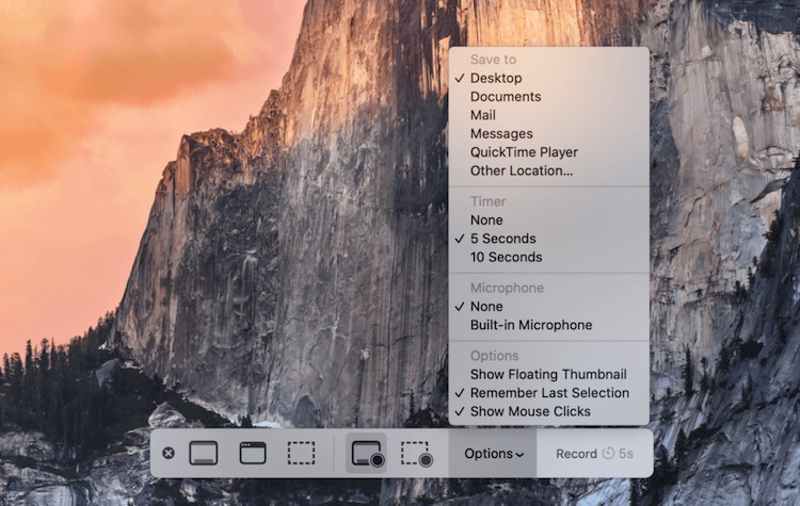Select Capture Entire Screen icon
800x506 pixels.
(x=203, y=453)
